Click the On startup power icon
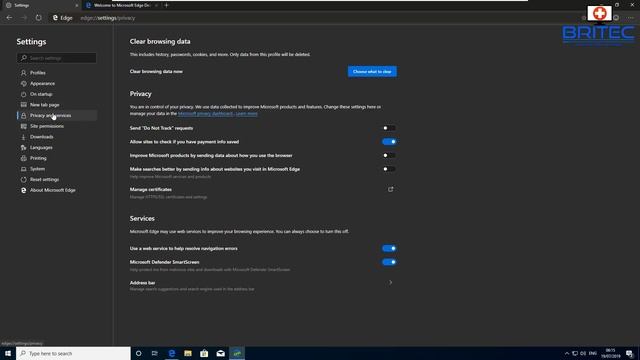Viewport: 640px width, 360px height. (x=24, y=94)
